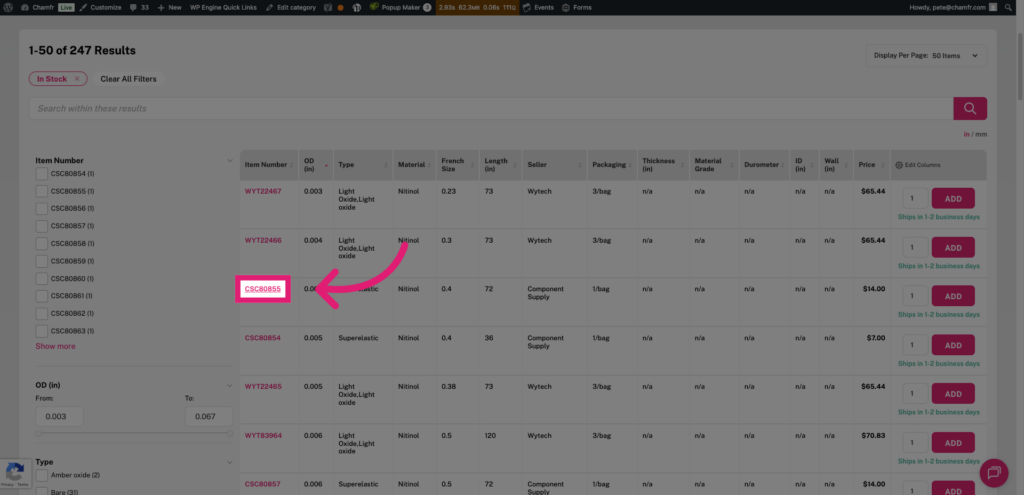Focus the Search within these results field
1024x495 pixels.
(x=491, y=108)
